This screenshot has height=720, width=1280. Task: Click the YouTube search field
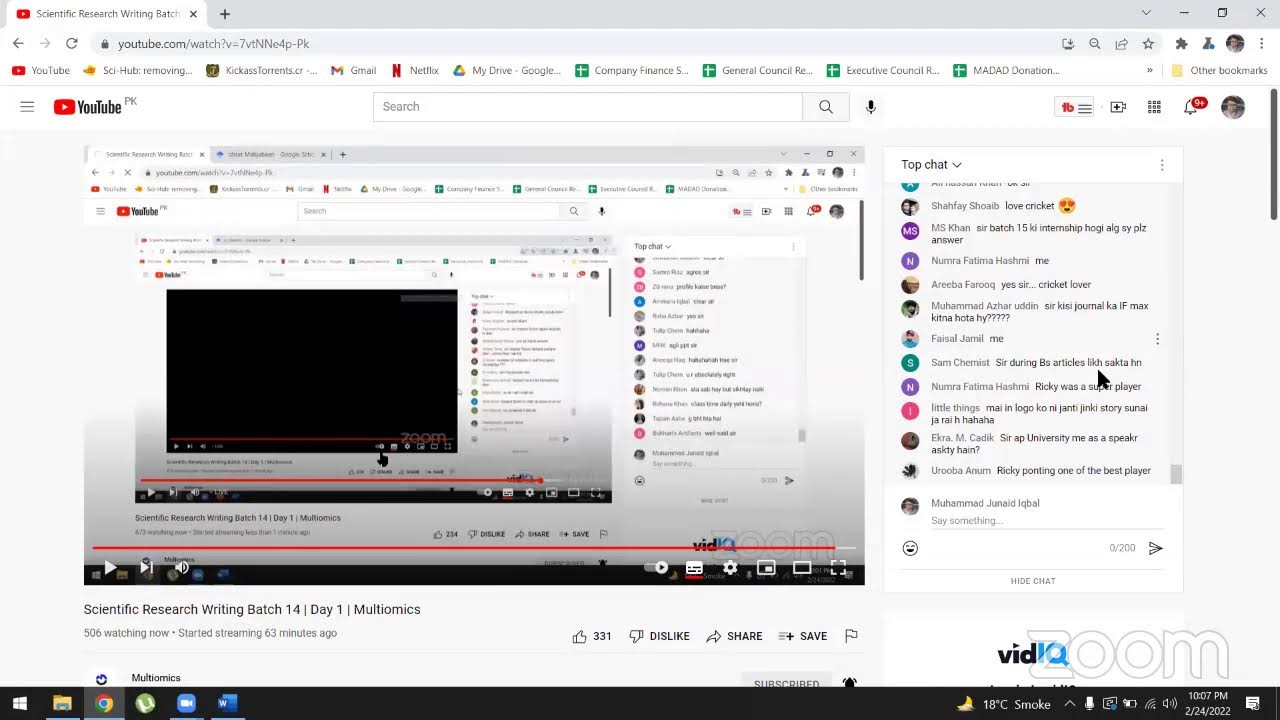click(x=588, y=107)
